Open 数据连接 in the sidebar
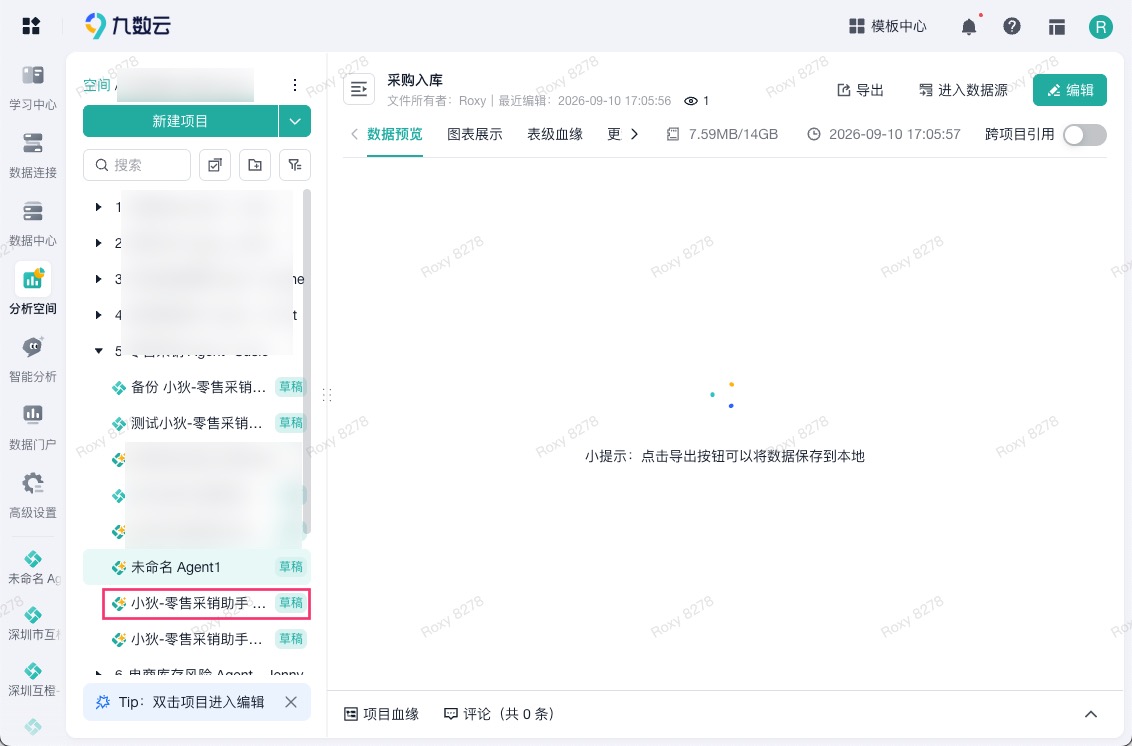1132x746 pixels. (x=32, y=155)
